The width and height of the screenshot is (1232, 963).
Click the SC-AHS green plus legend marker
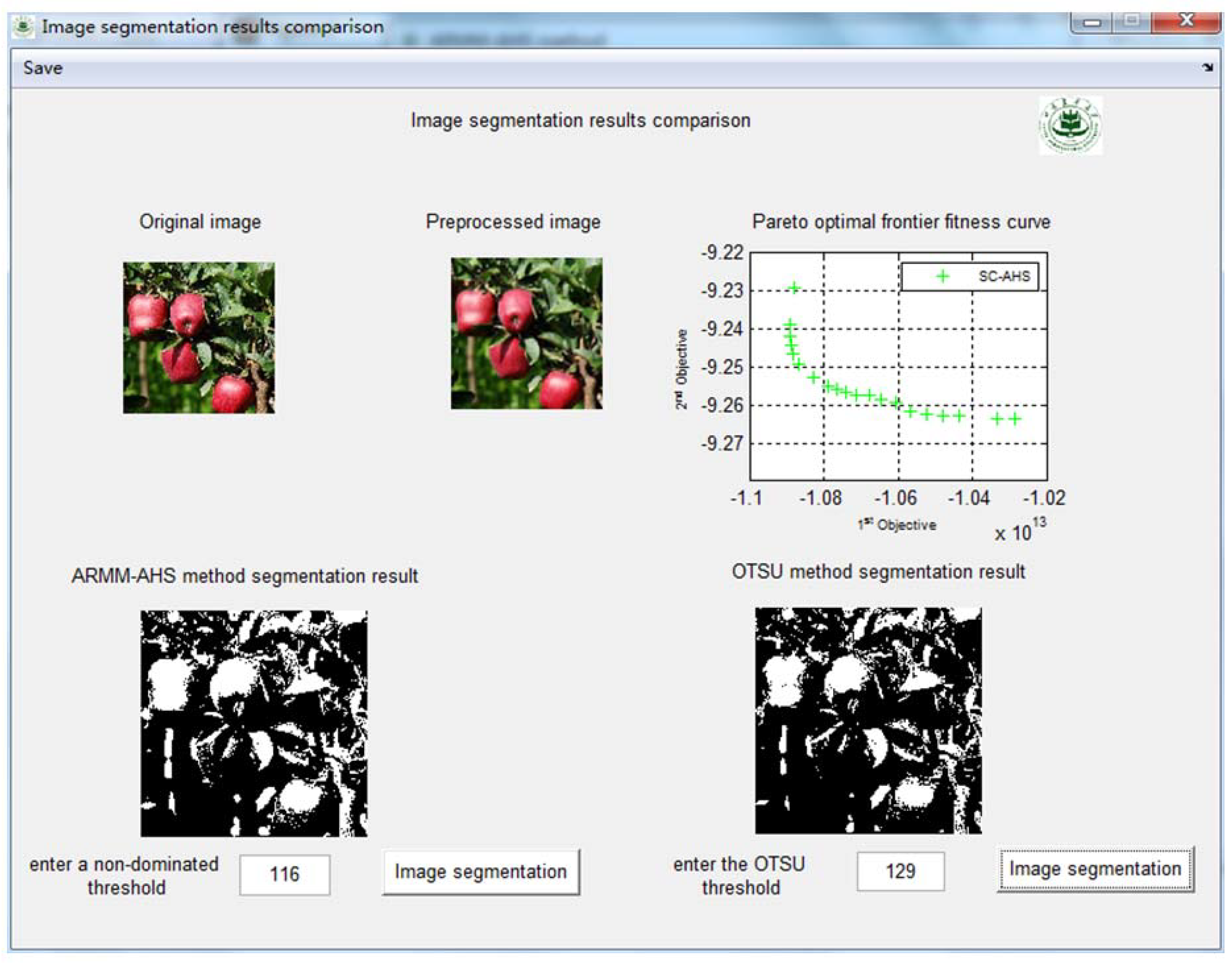click(x=943, y=276)
